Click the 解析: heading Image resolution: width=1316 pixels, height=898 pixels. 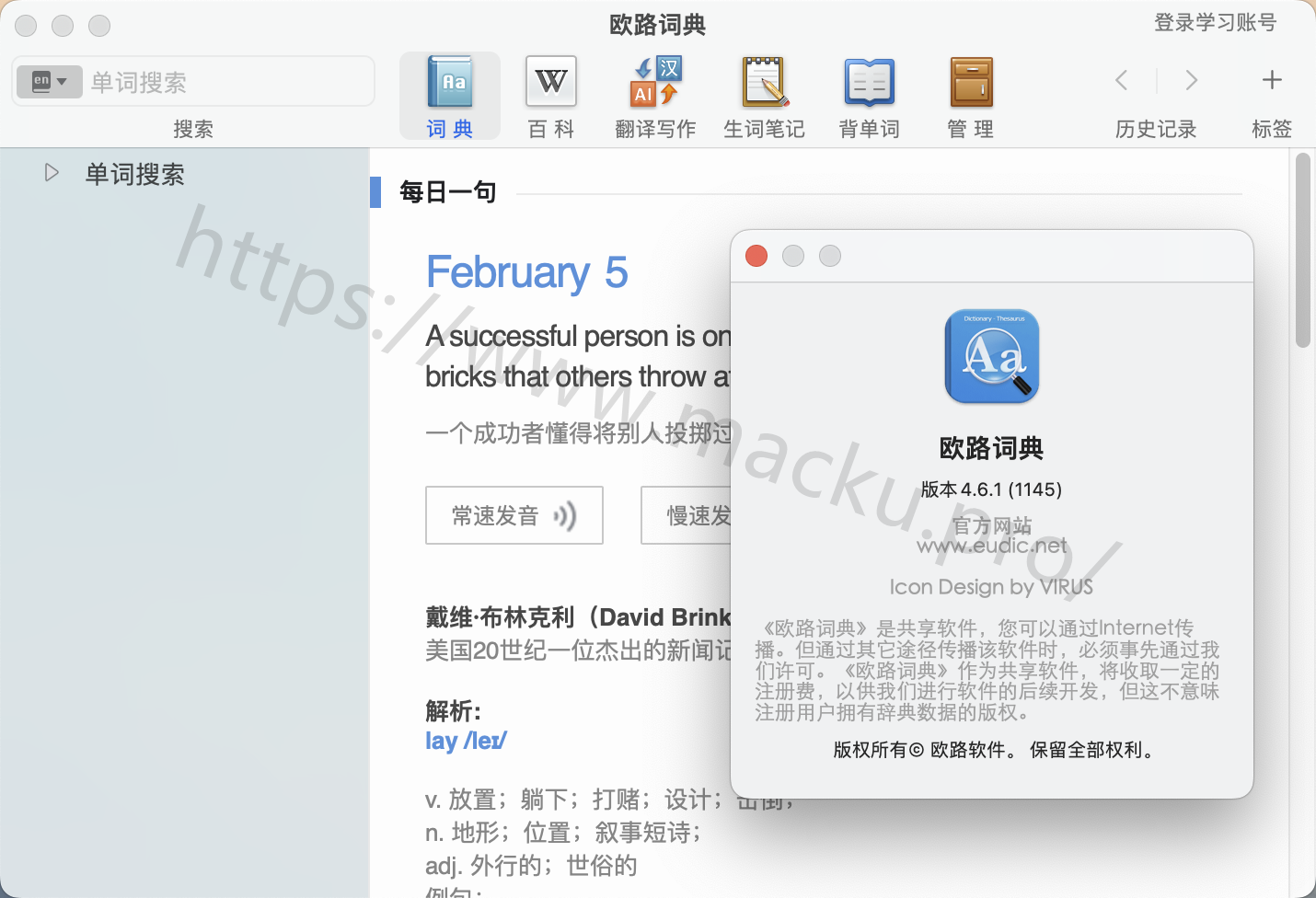[453, 711]
